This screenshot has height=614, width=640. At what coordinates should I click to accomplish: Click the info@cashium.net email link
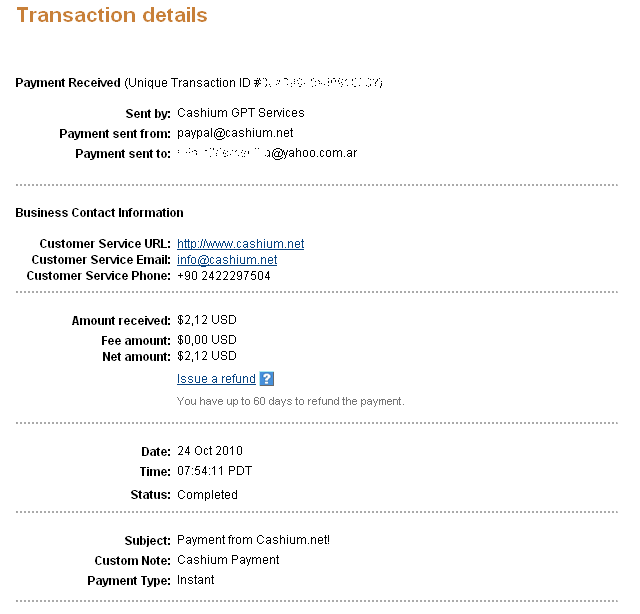pyautogui.click(x=227, y=260)
